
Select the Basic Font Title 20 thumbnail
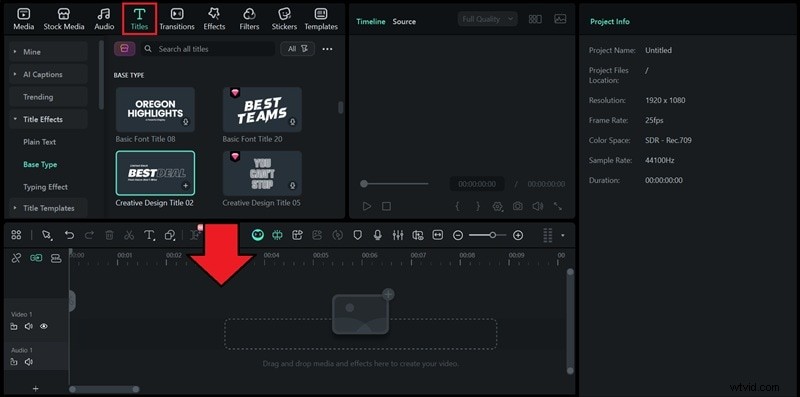(x=262, y=110)
